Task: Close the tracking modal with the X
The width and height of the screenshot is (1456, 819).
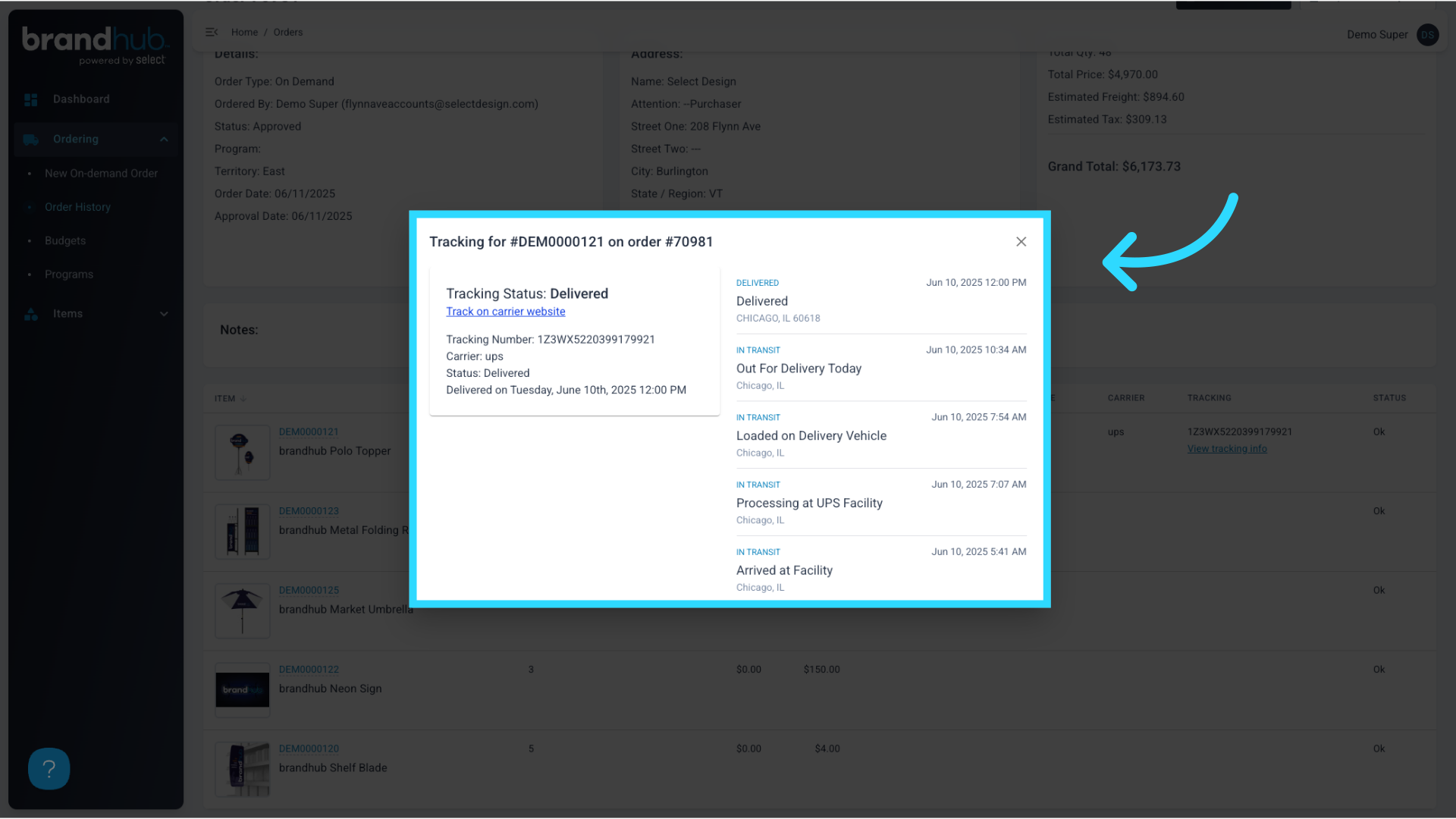Action: [1021, 241]
